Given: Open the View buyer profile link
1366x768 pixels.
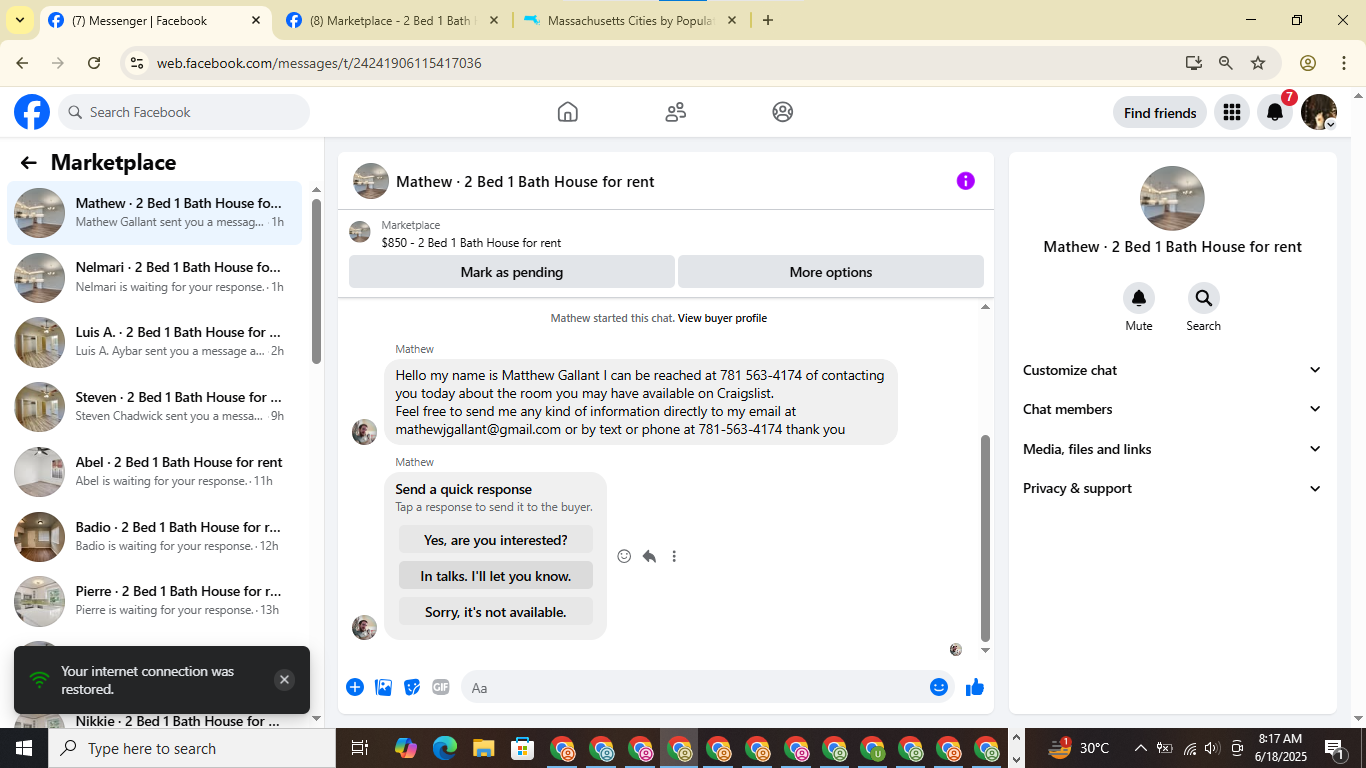Looking at the screenshot, I should [722, 318].
